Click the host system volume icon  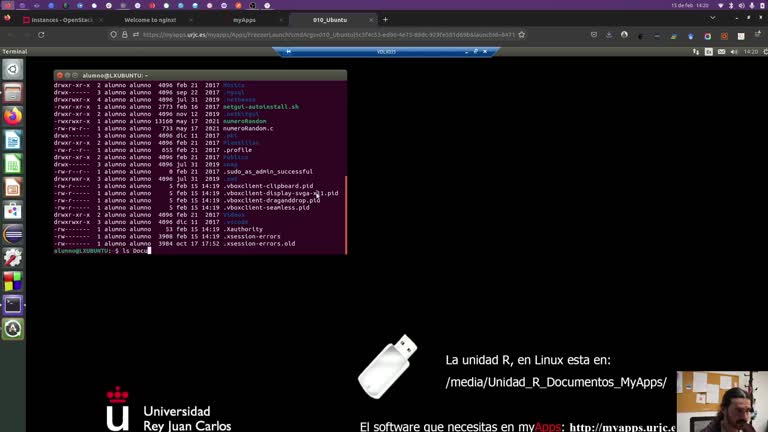(x=741, y=5)
